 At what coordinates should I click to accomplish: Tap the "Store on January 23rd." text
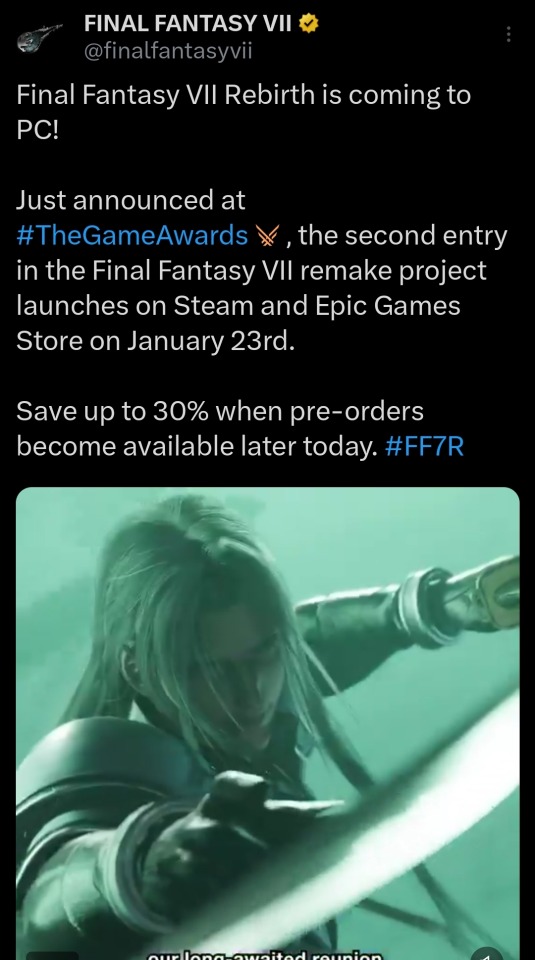(x=155, y=341)
